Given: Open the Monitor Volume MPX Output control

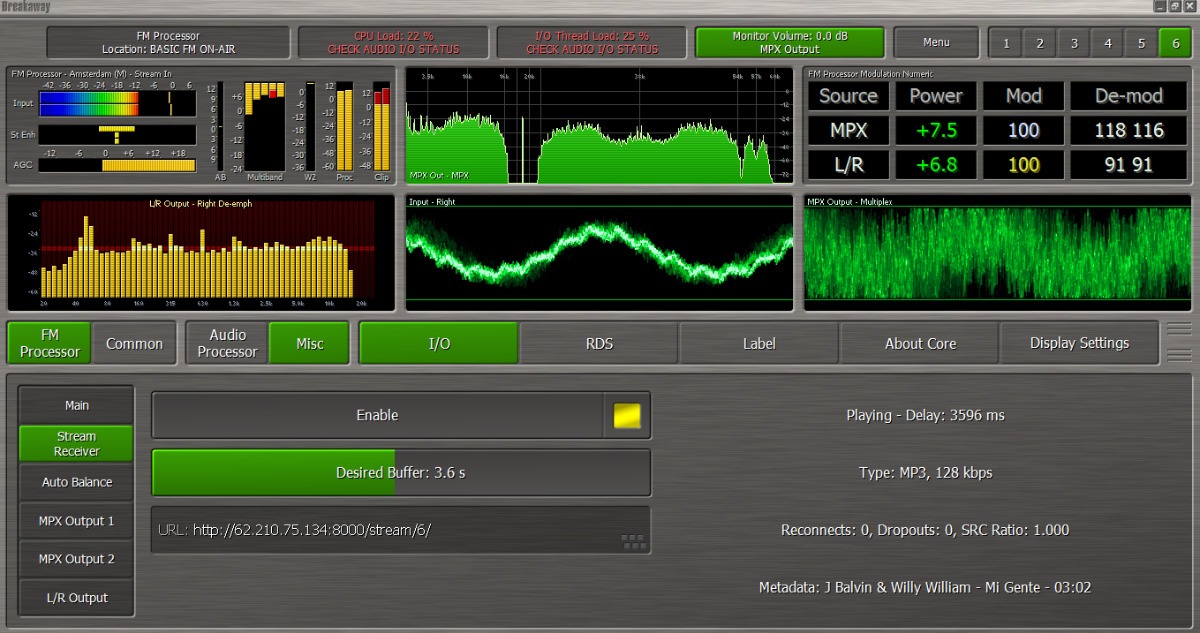Looking at the screenshot, I should [x=789, y=42].
